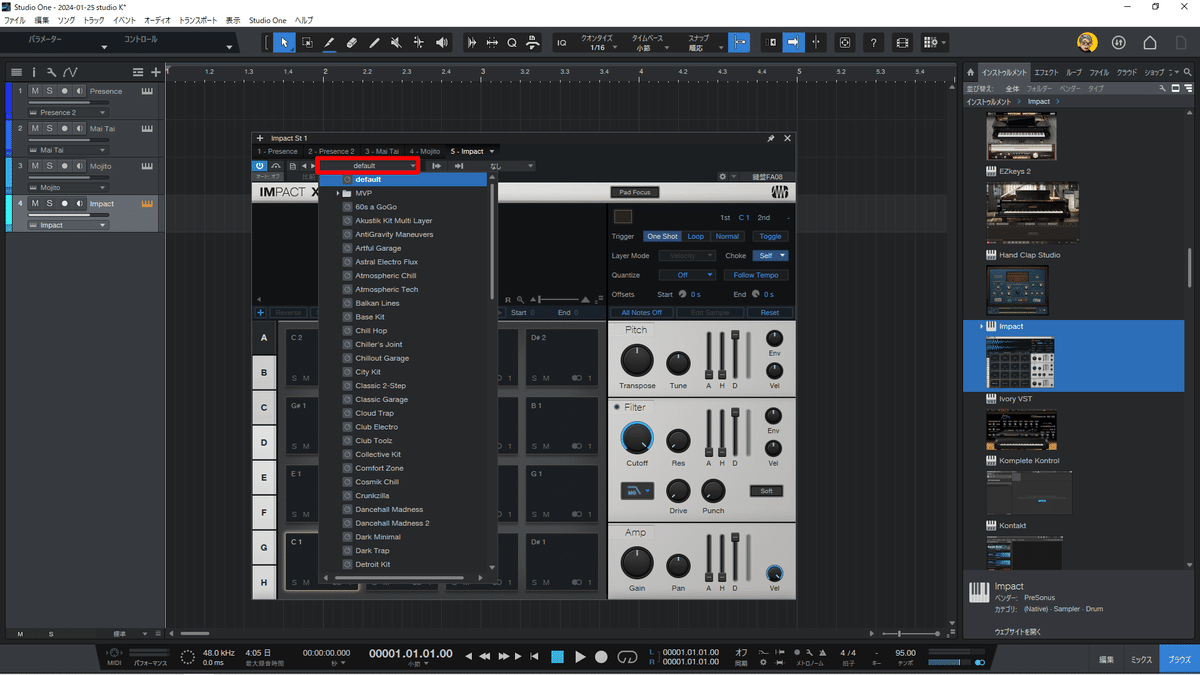1200x675 pixels.
Task: Open the default preset dropdown
Action: point(367,165)
